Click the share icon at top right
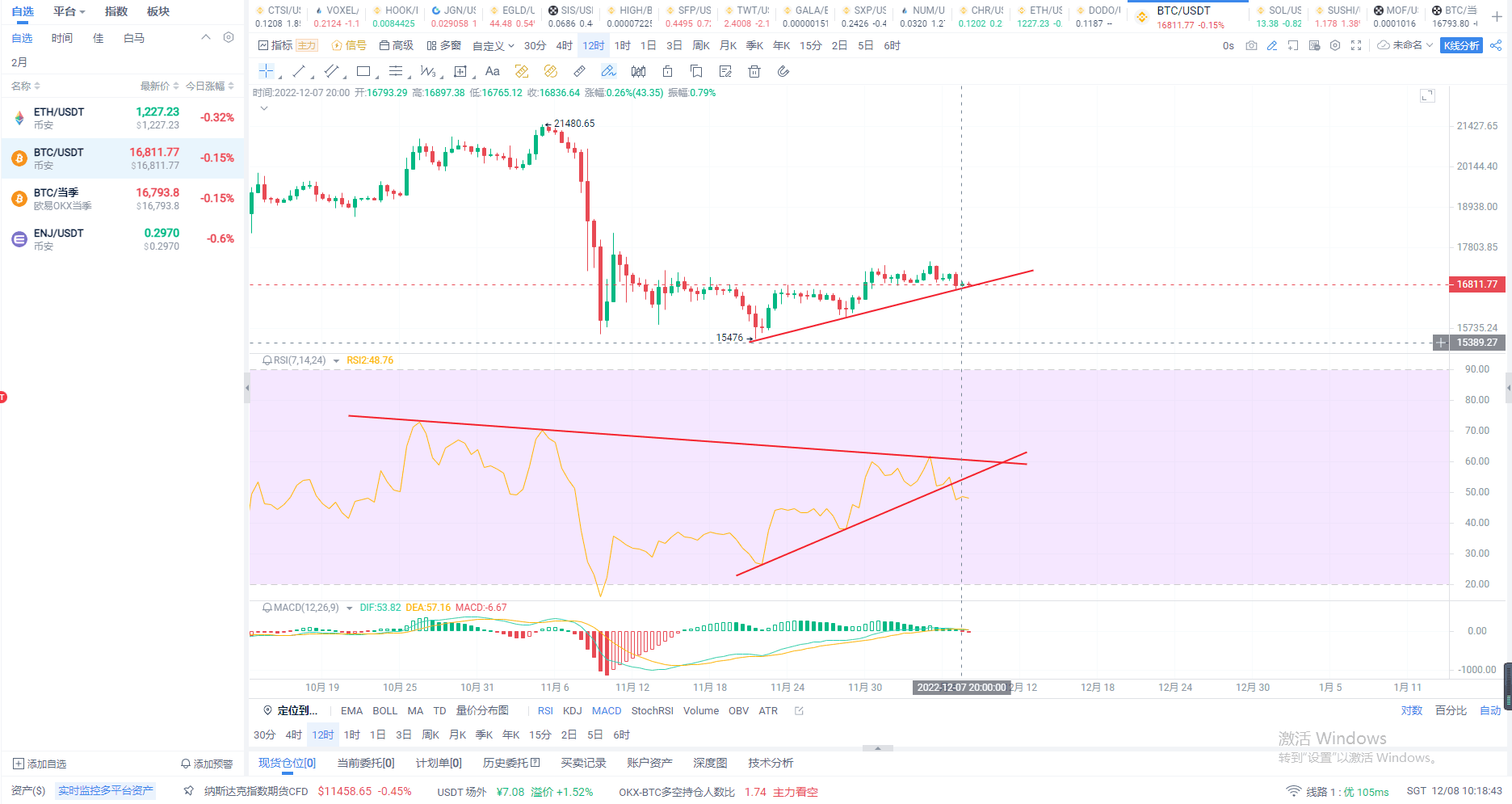The image size is (1512, 804). point(1496,45)
